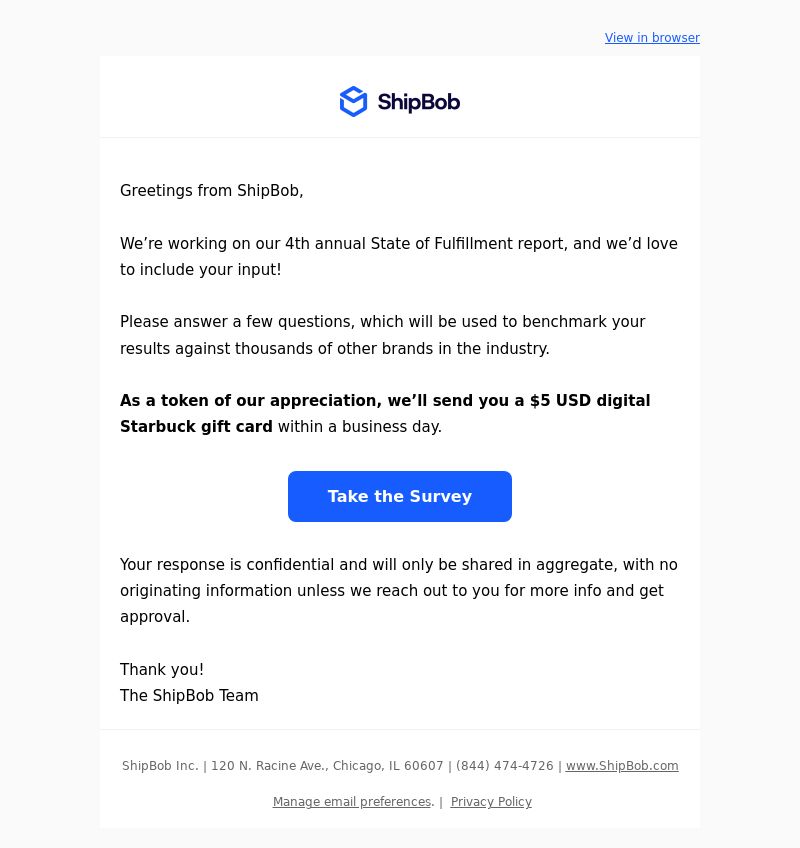
Task: Open Manage email preferences link
Action: pos(352,801)
